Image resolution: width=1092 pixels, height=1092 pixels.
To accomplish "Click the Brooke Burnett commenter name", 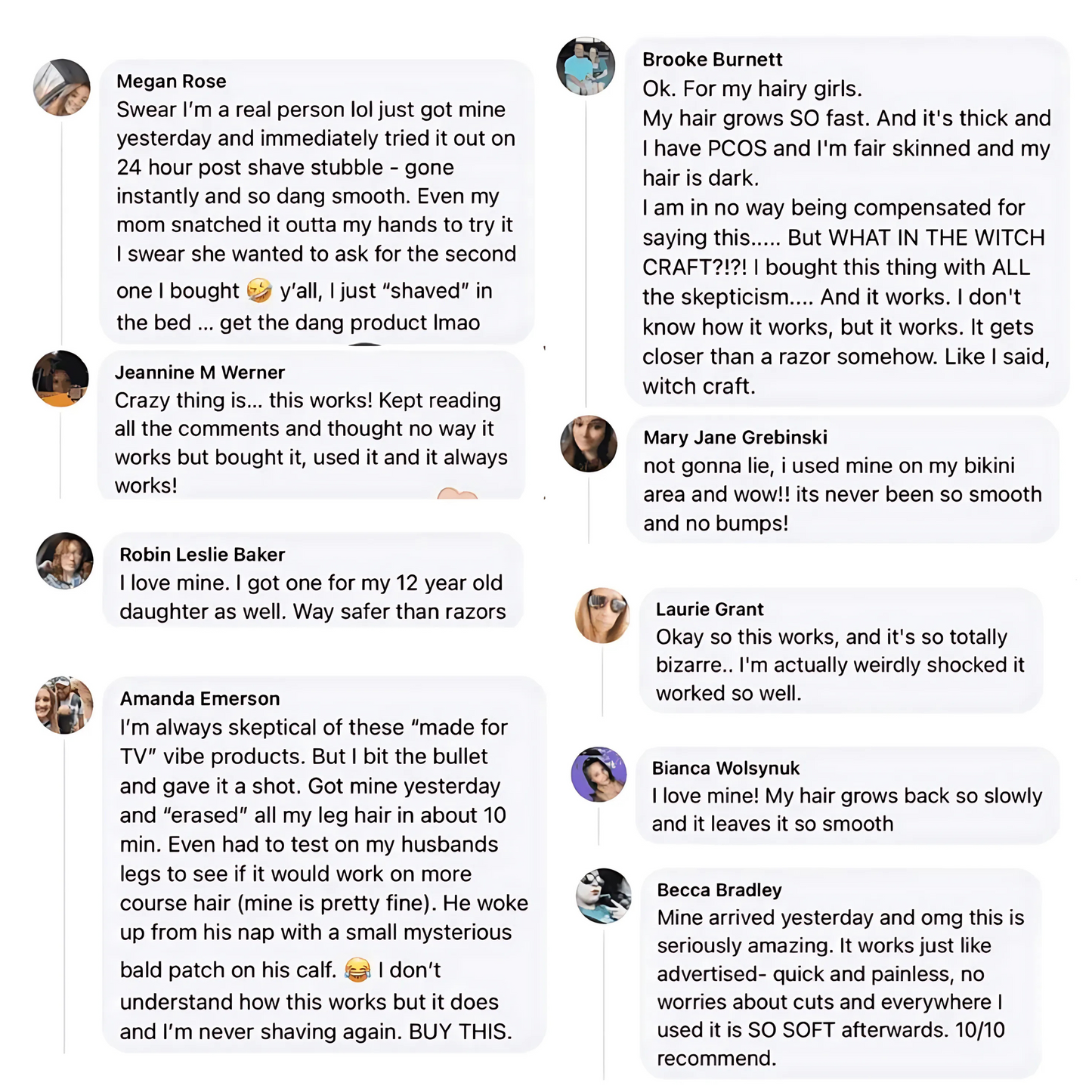I will (x=713, y=59).
